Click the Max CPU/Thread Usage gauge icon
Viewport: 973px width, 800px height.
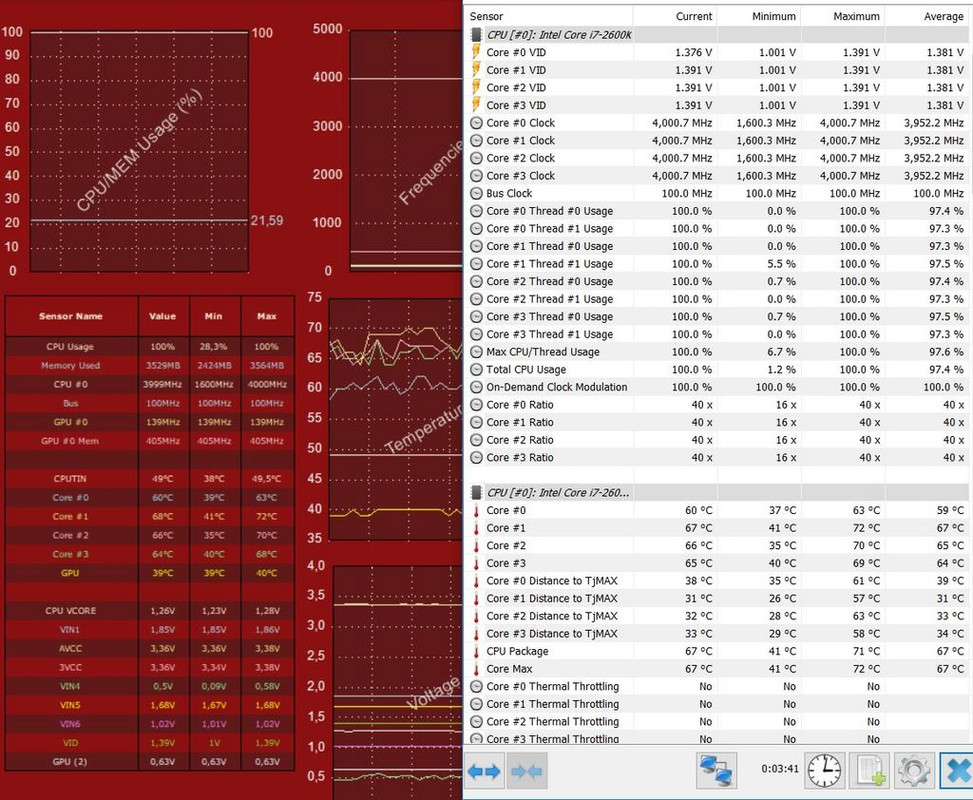(x=477, y=352)
